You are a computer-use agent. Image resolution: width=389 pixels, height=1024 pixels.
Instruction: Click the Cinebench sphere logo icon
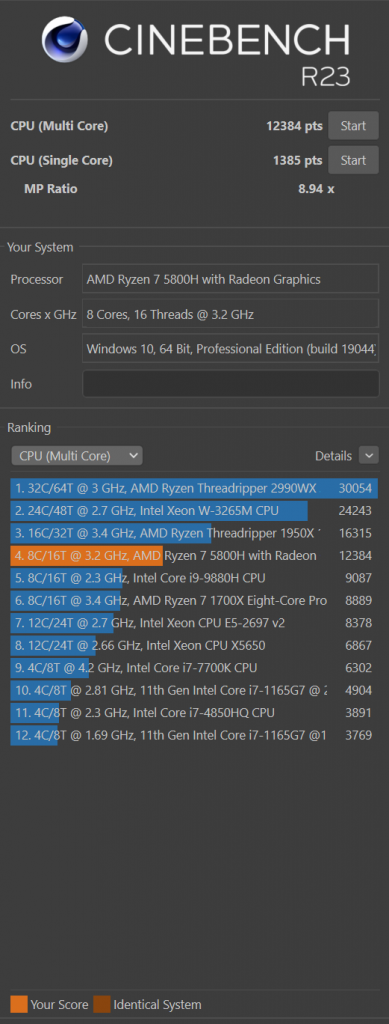point(65,40)
